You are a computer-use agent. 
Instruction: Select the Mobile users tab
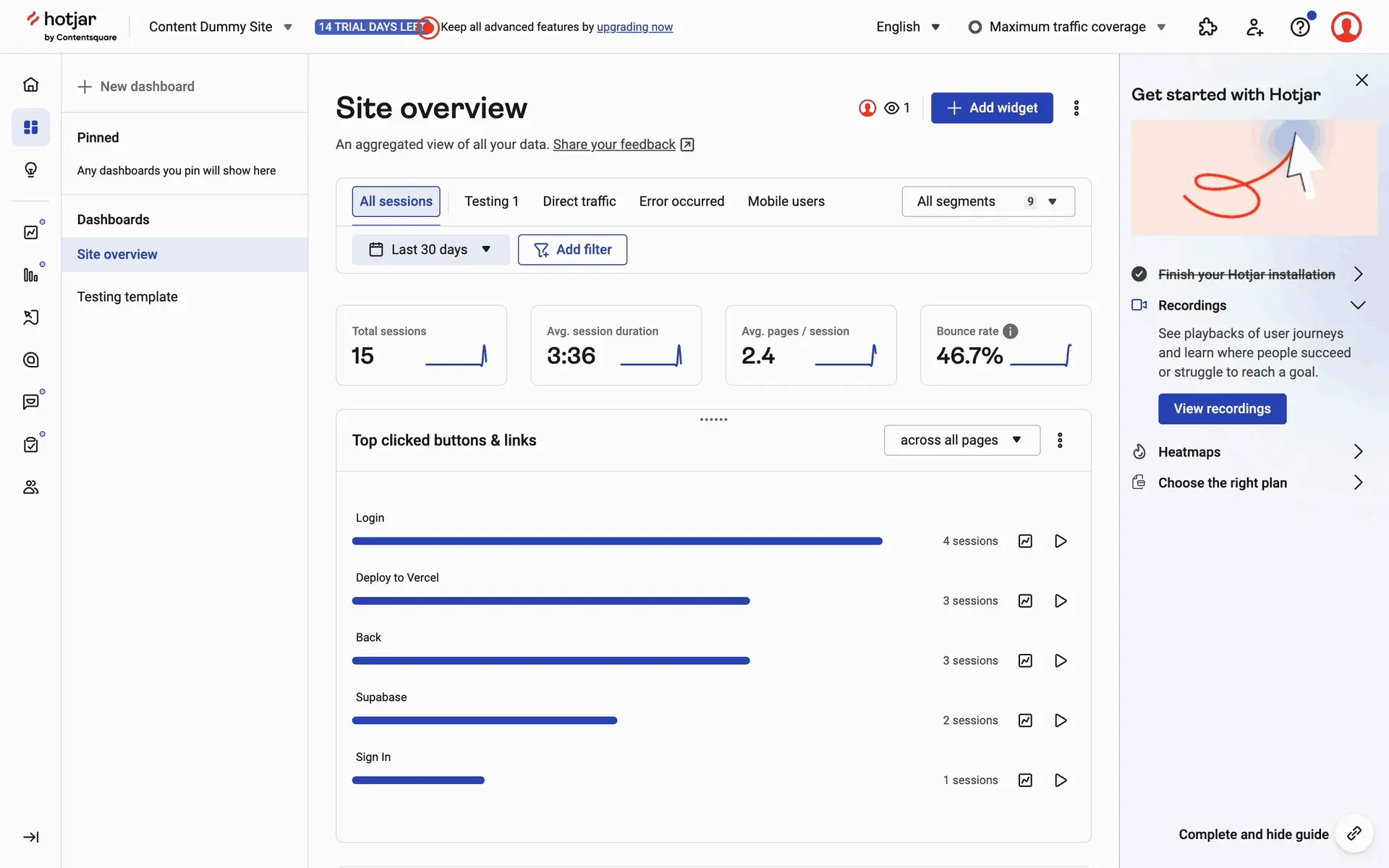point(786,201)
